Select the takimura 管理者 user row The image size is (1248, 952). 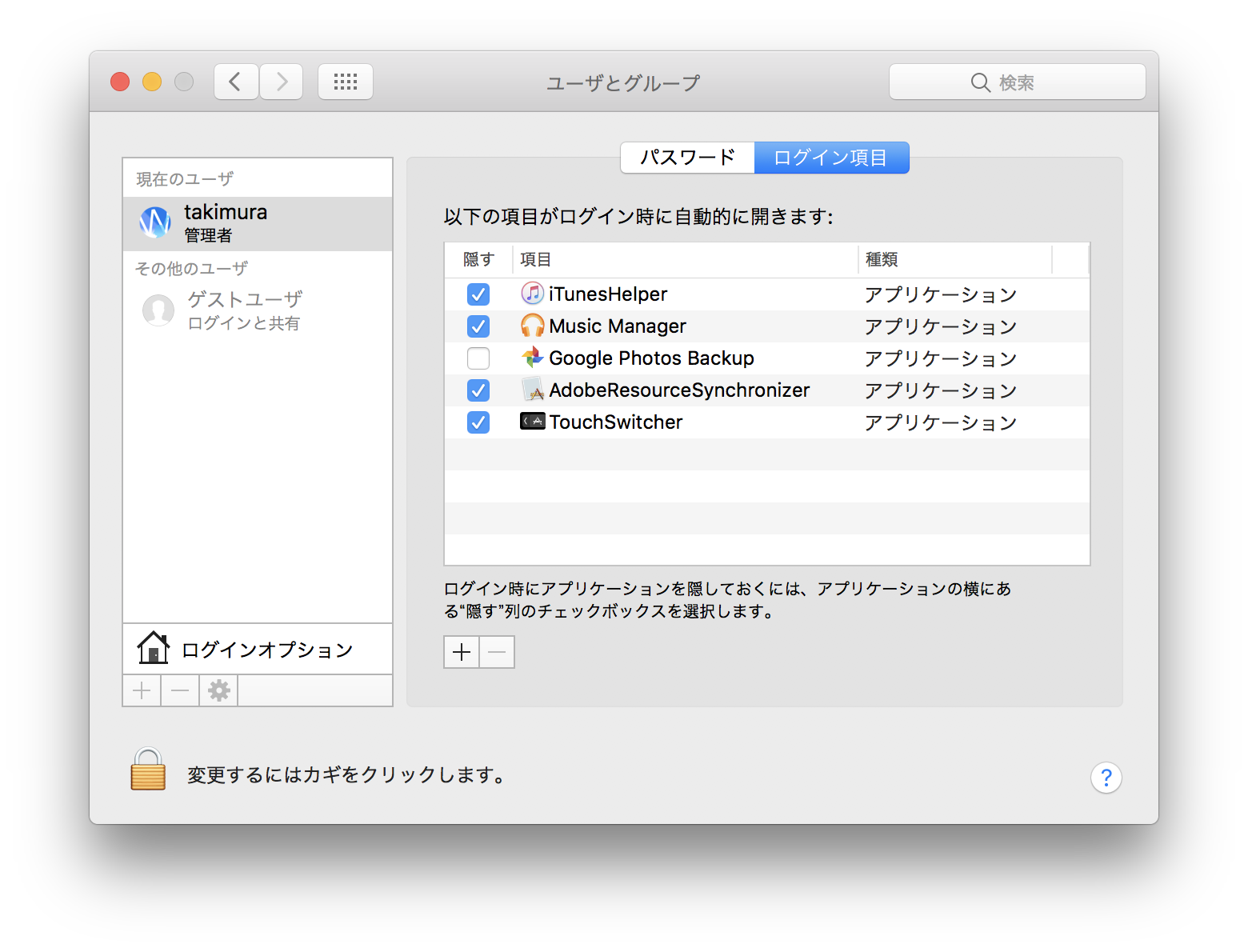pos(258,224)
